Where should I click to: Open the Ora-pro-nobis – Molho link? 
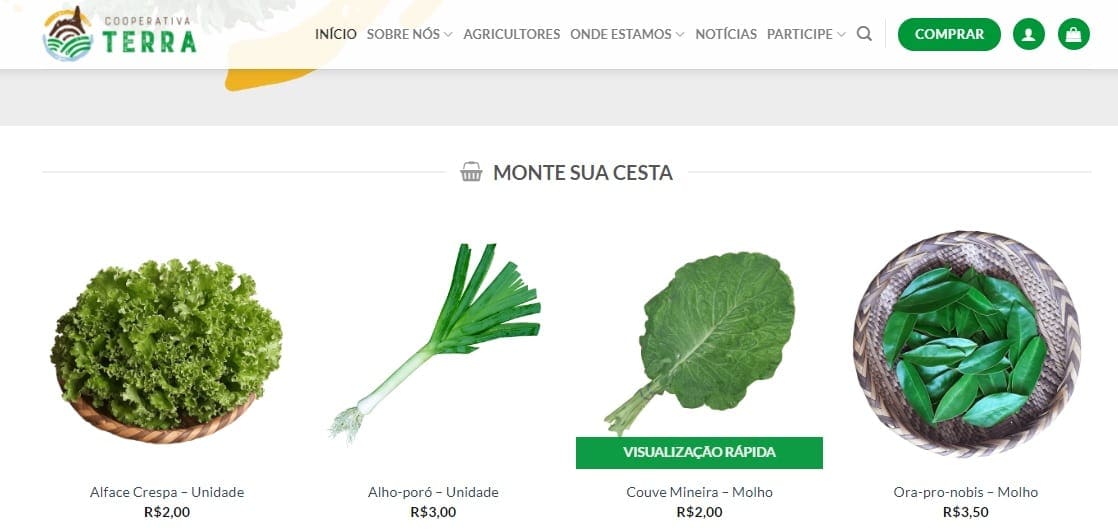coord(965,492)
